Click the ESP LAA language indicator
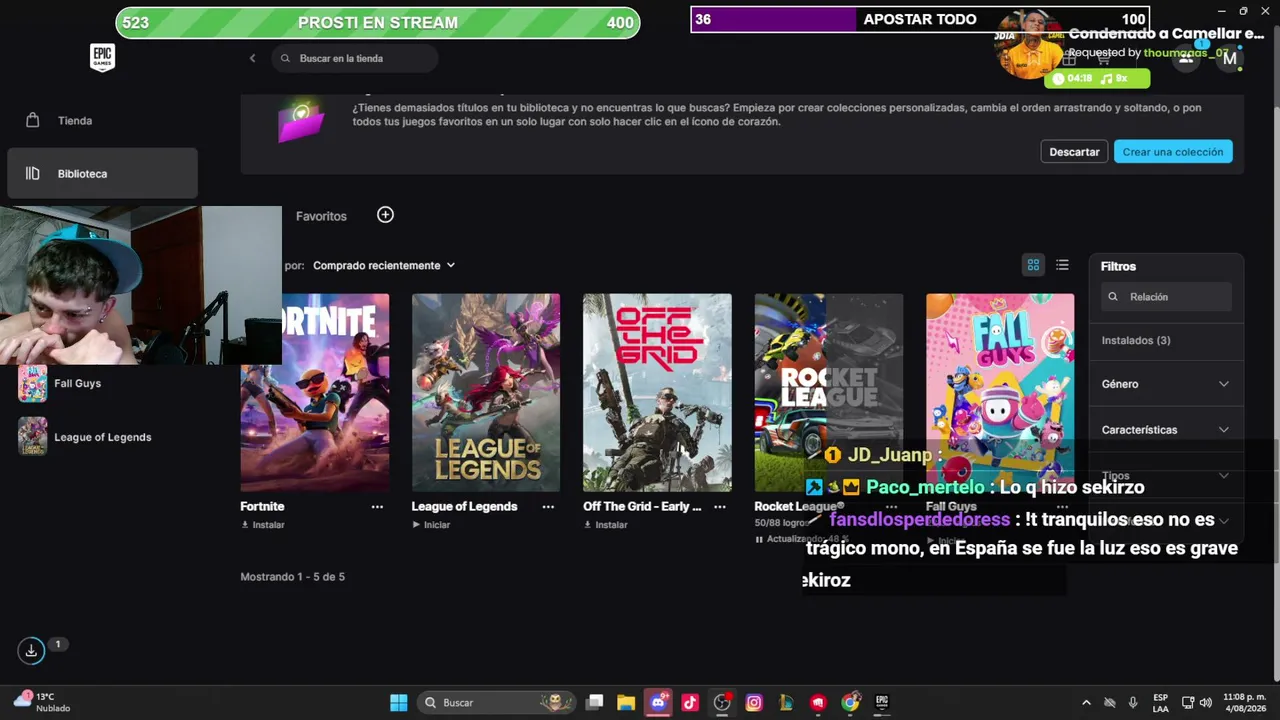 point(1160,702)
